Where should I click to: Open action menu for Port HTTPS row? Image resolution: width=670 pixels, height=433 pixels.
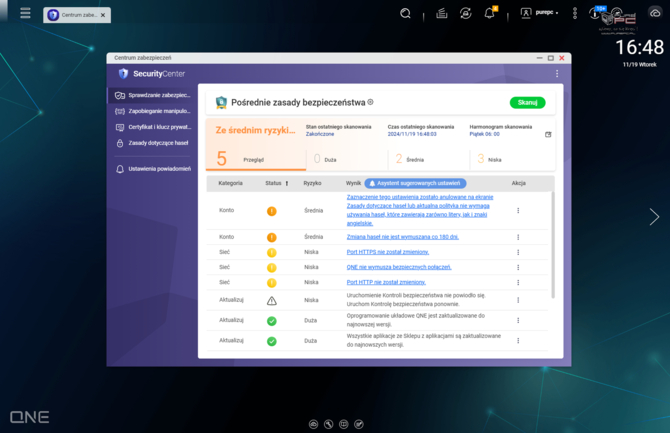tap(518, 252)
